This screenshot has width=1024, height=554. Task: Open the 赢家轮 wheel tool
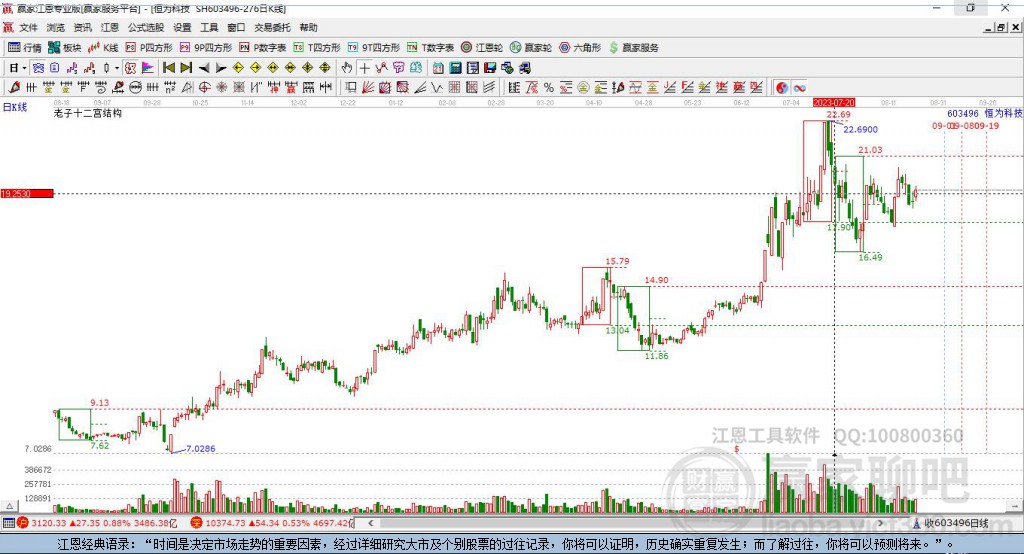pyautogui.click(x=531, y=48)
